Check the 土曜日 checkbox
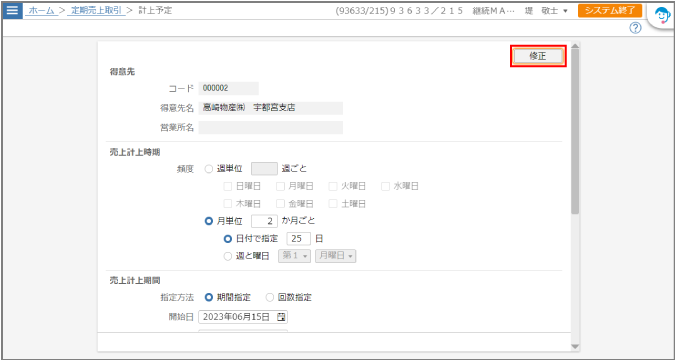This screenshot has width=675, height=360. [333, 204]
